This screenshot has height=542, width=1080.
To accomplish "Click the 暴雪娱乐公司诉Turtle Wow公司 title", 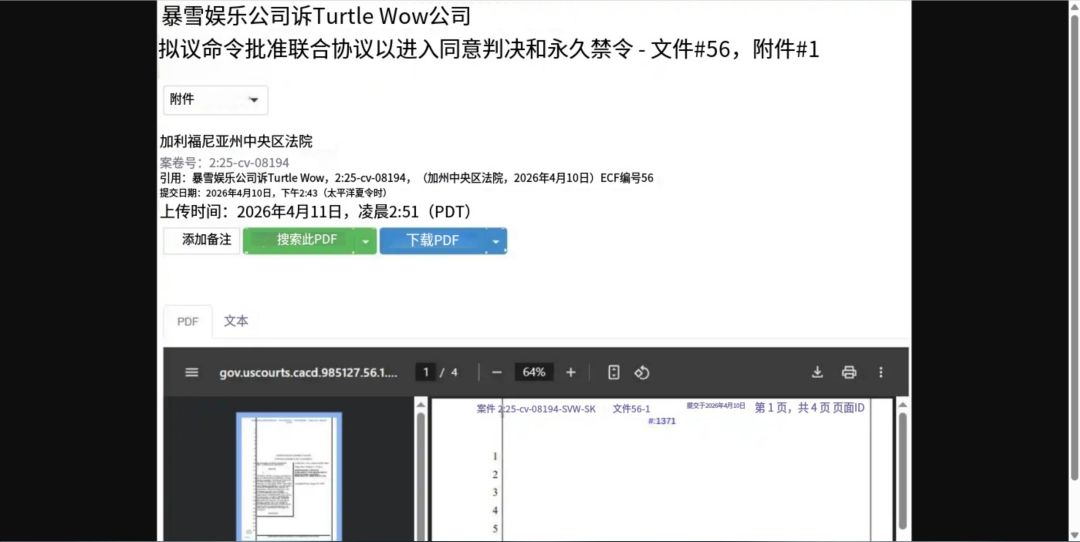I will [x=316, y=15].
